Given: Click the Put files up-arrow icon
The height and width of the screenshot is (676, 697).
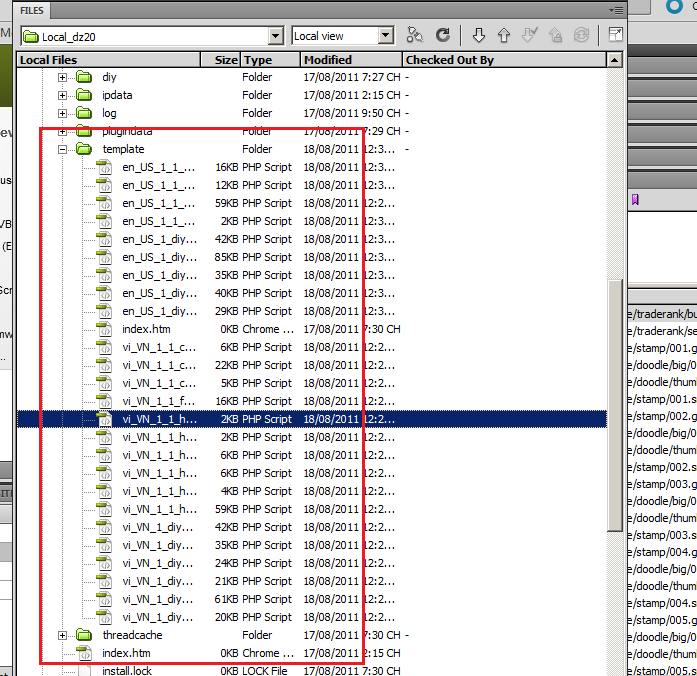Looking at the screenshot, I should (x=504, y=35).
